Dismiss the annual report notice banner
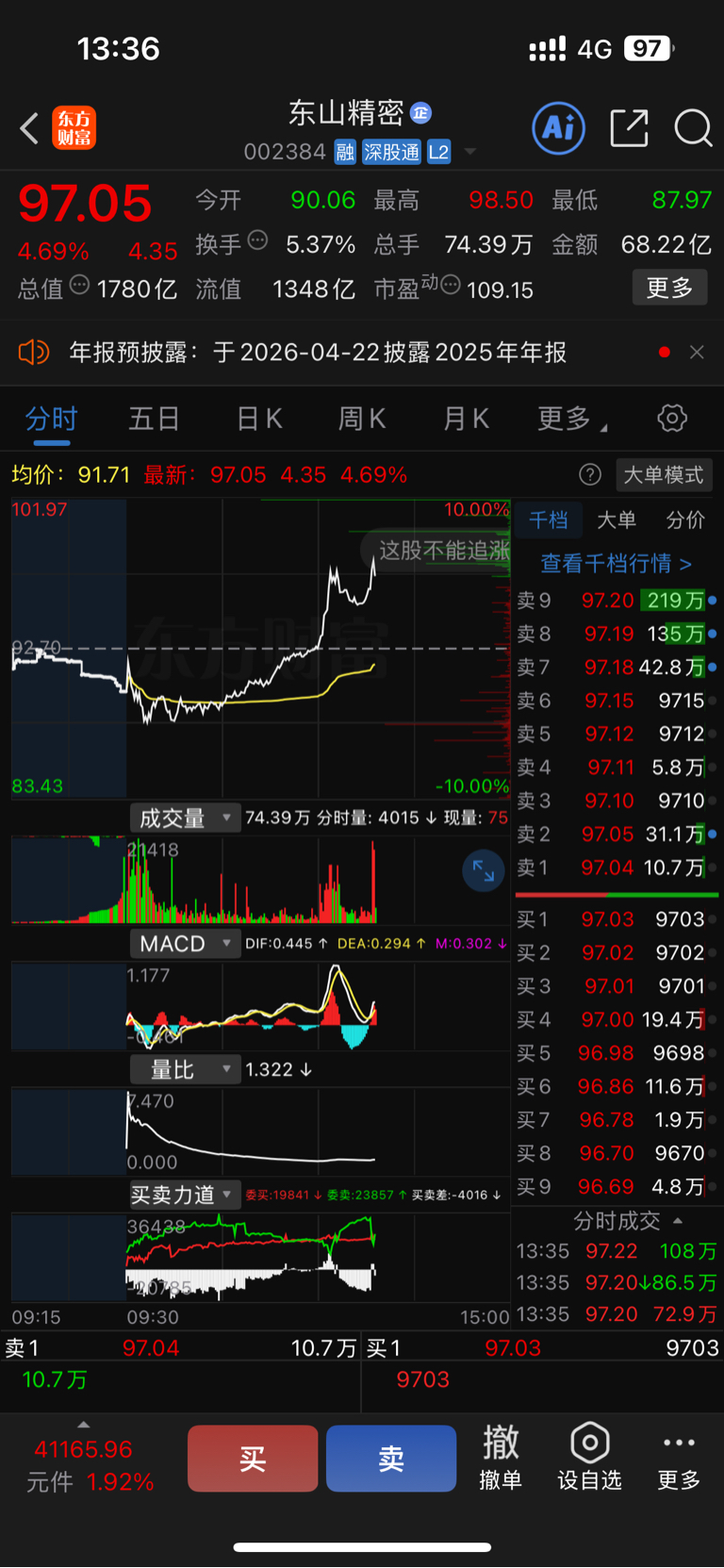 (x=697, y=352)
